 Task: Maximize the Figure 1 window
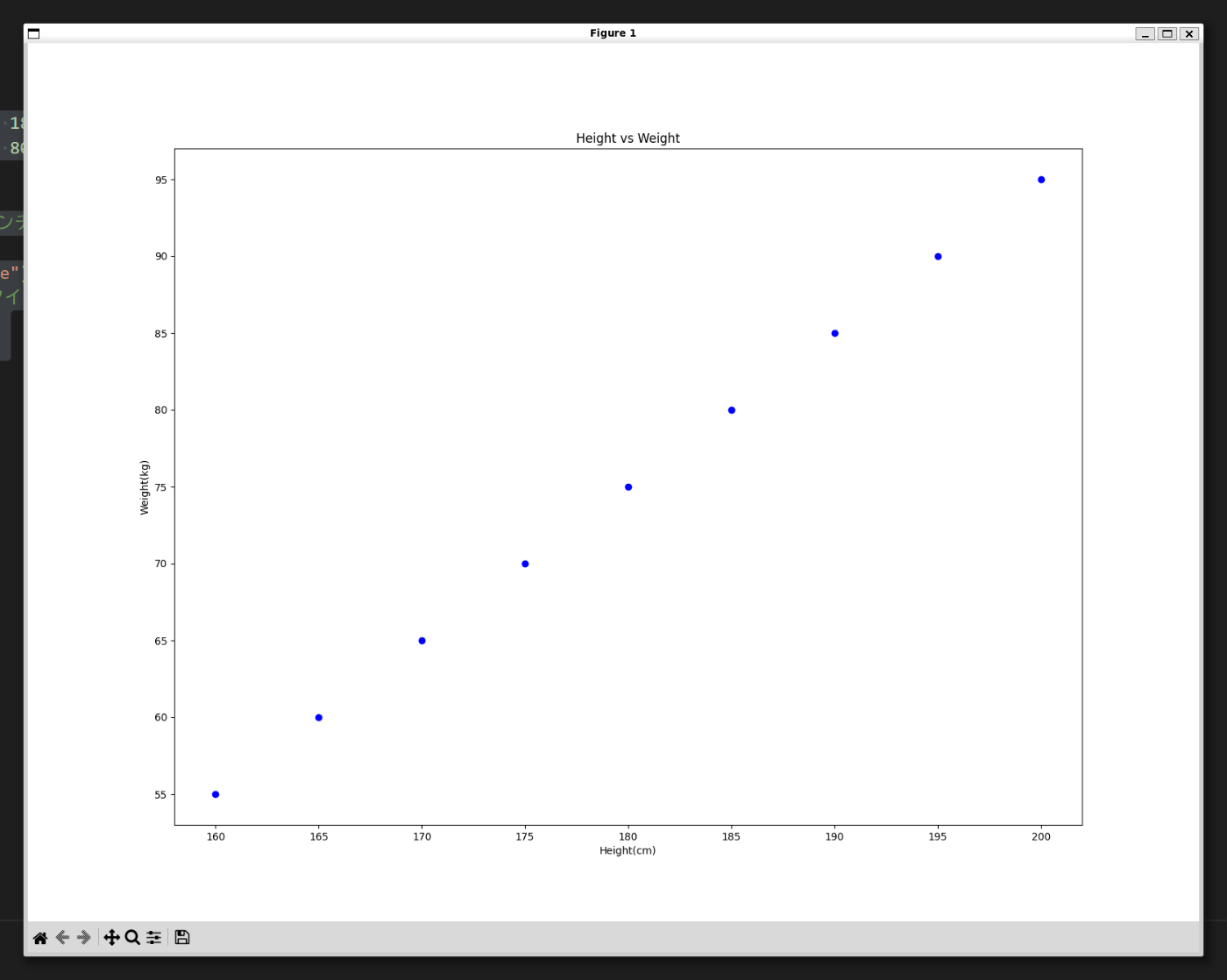pos(1167,33)
